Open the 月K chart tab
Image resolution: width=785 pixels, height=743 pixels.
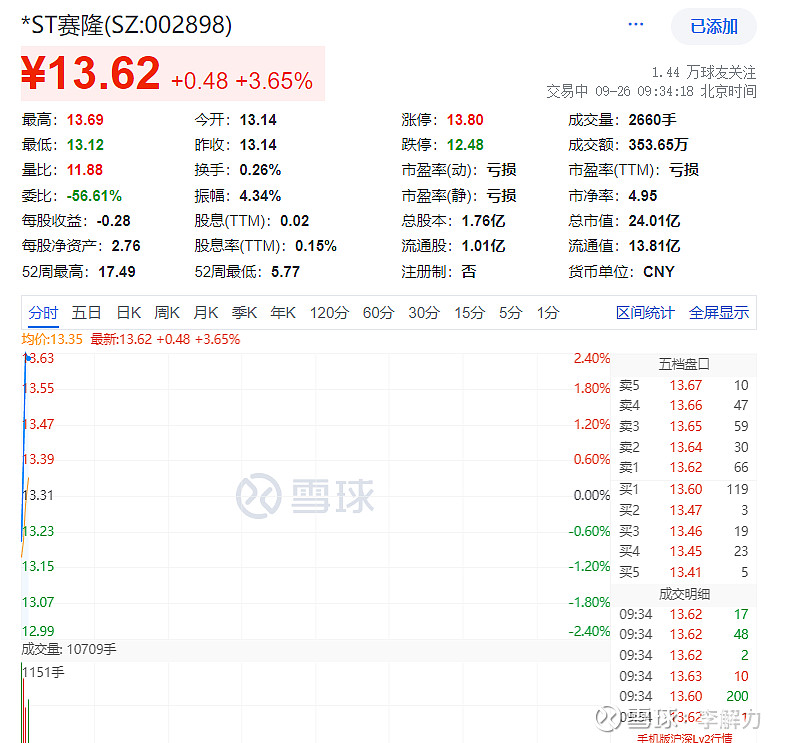point(205,313)
